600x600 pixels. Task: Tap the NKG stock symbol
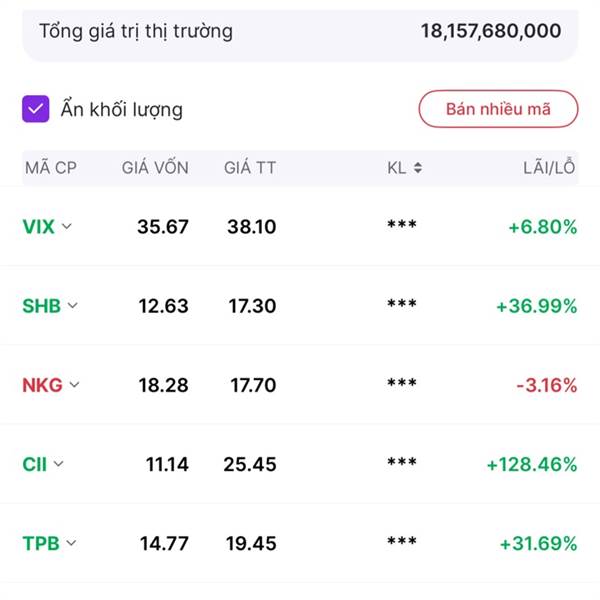42,385
